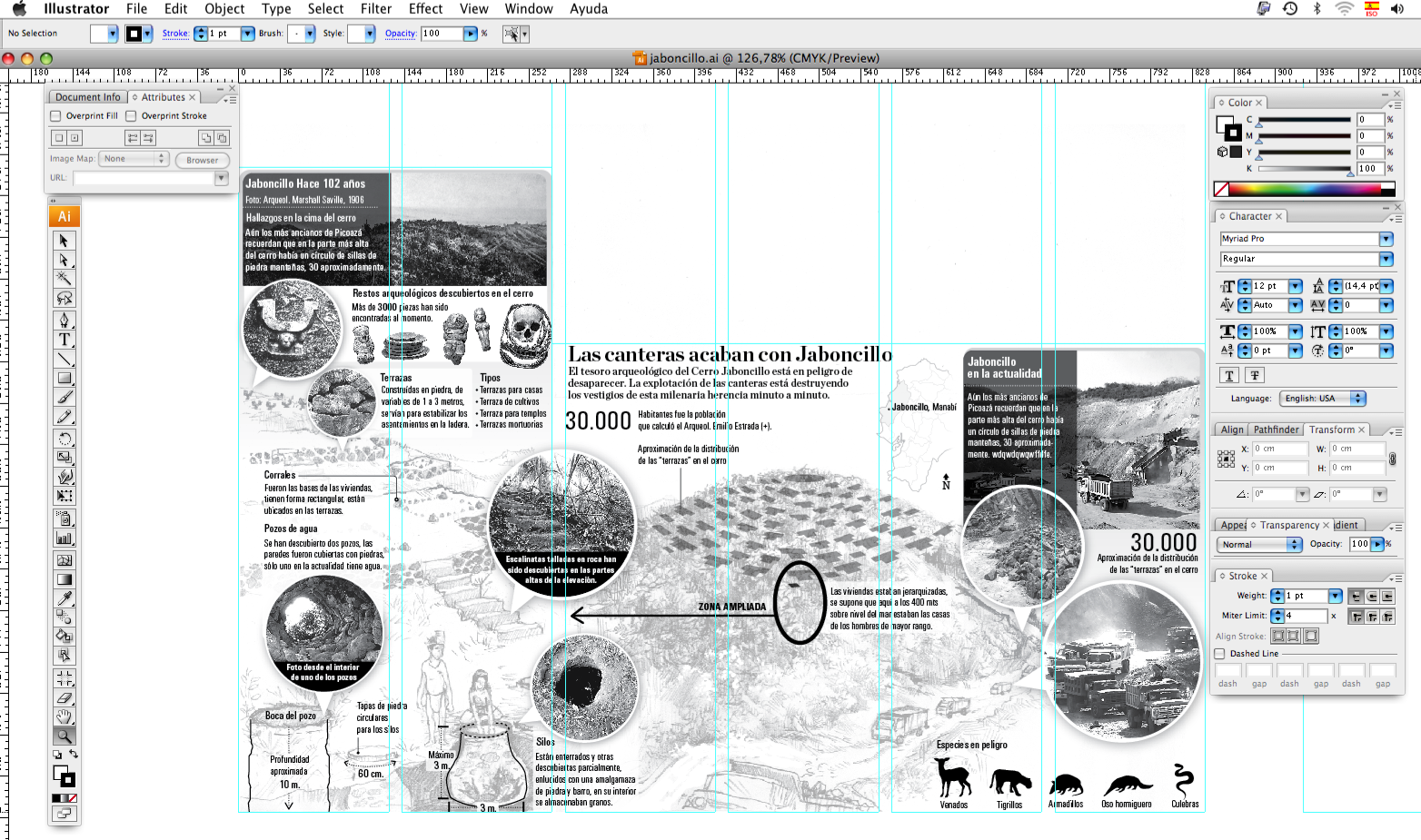
Task: Click the Browser button in Attributes panel
Action: tap(202, 160)
